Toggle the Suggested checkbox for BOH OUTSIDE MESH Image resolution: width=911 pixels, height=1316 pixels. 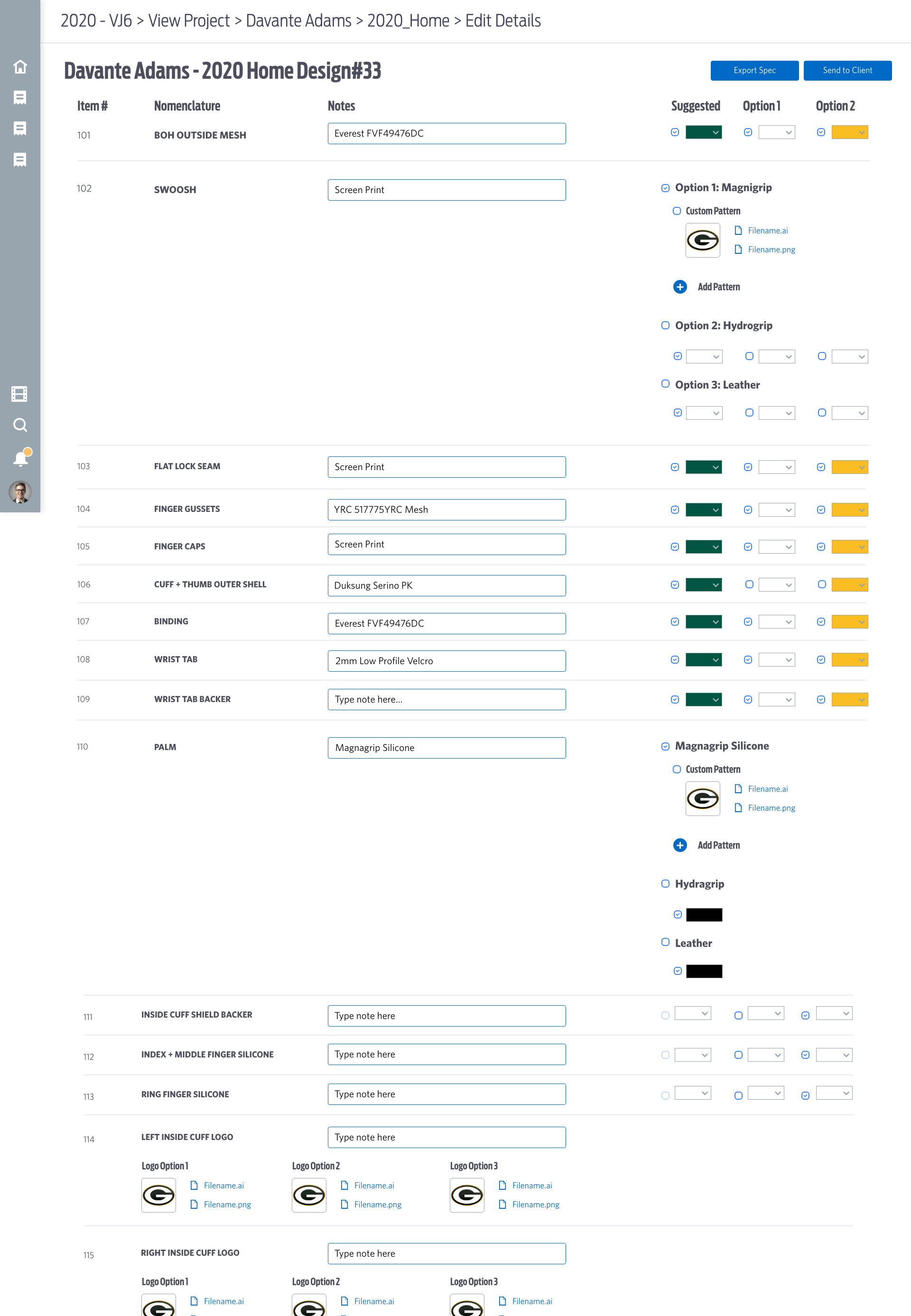675,132
